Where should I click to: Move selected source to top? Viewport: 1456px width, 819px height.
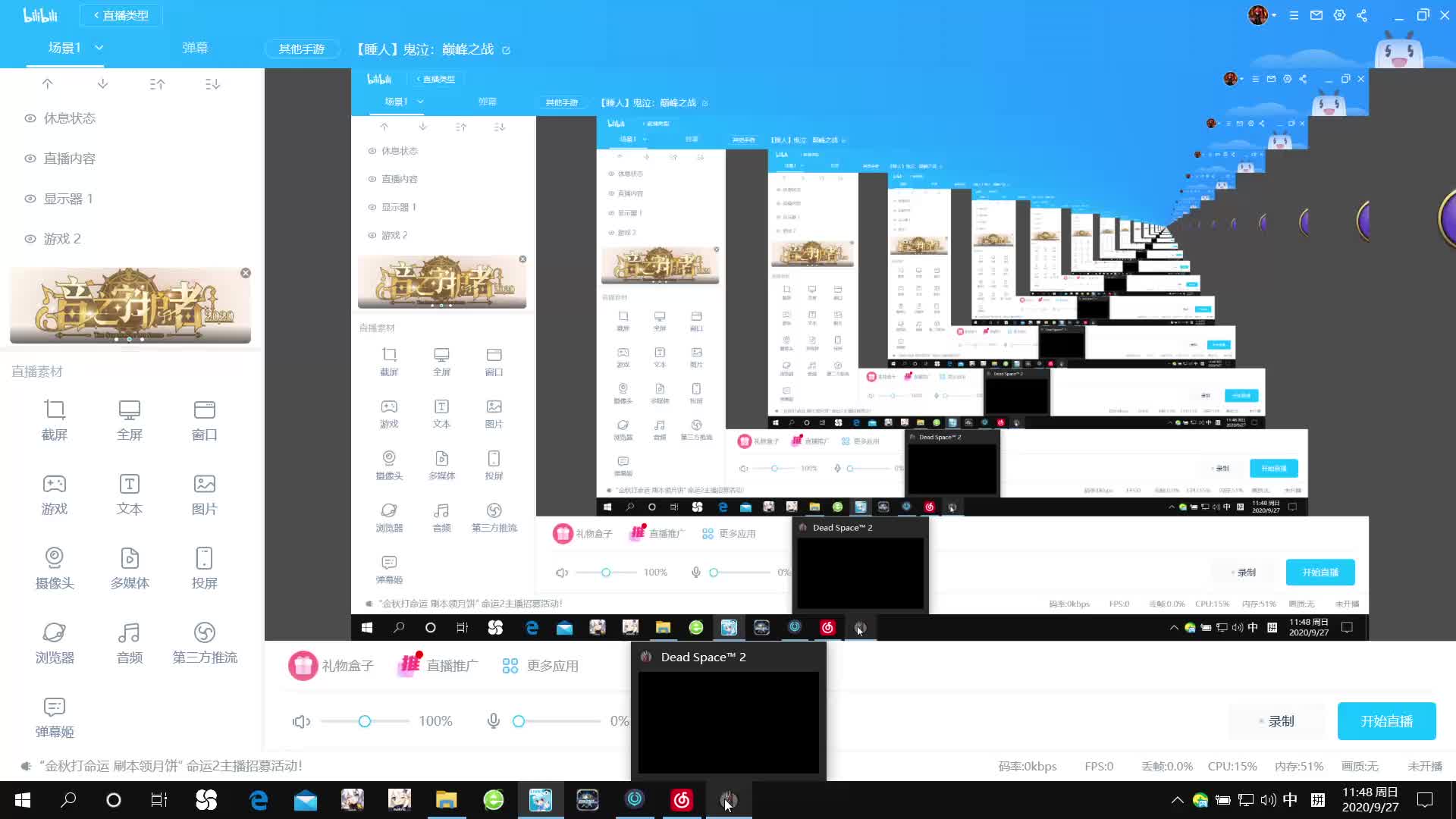coord(158,84)
